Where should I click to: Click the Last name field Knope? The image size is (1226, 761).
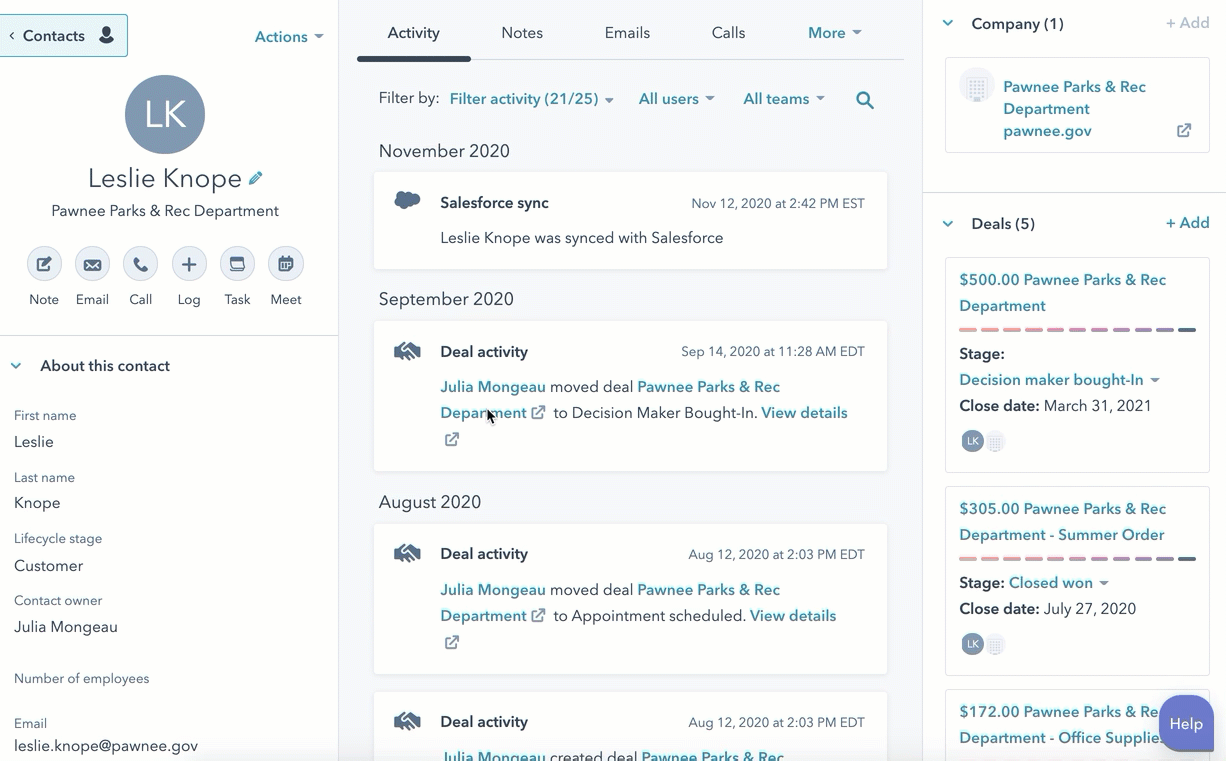37,503
